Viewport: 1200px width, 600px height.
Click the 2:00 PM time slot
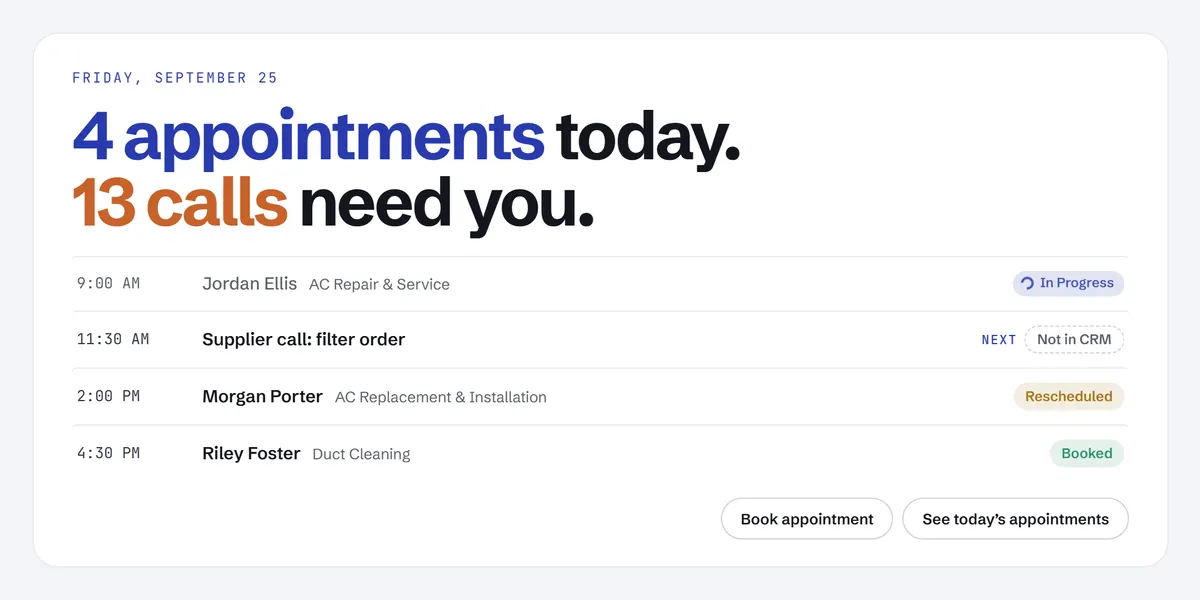coord(109,397)
